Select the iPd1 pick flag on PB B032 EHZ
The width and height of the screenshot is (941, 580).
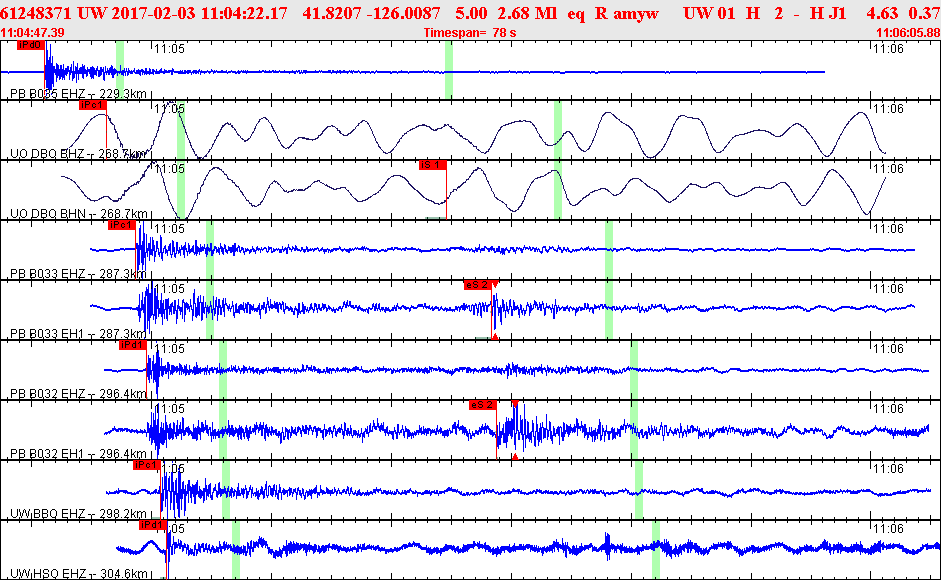point(133,345)
